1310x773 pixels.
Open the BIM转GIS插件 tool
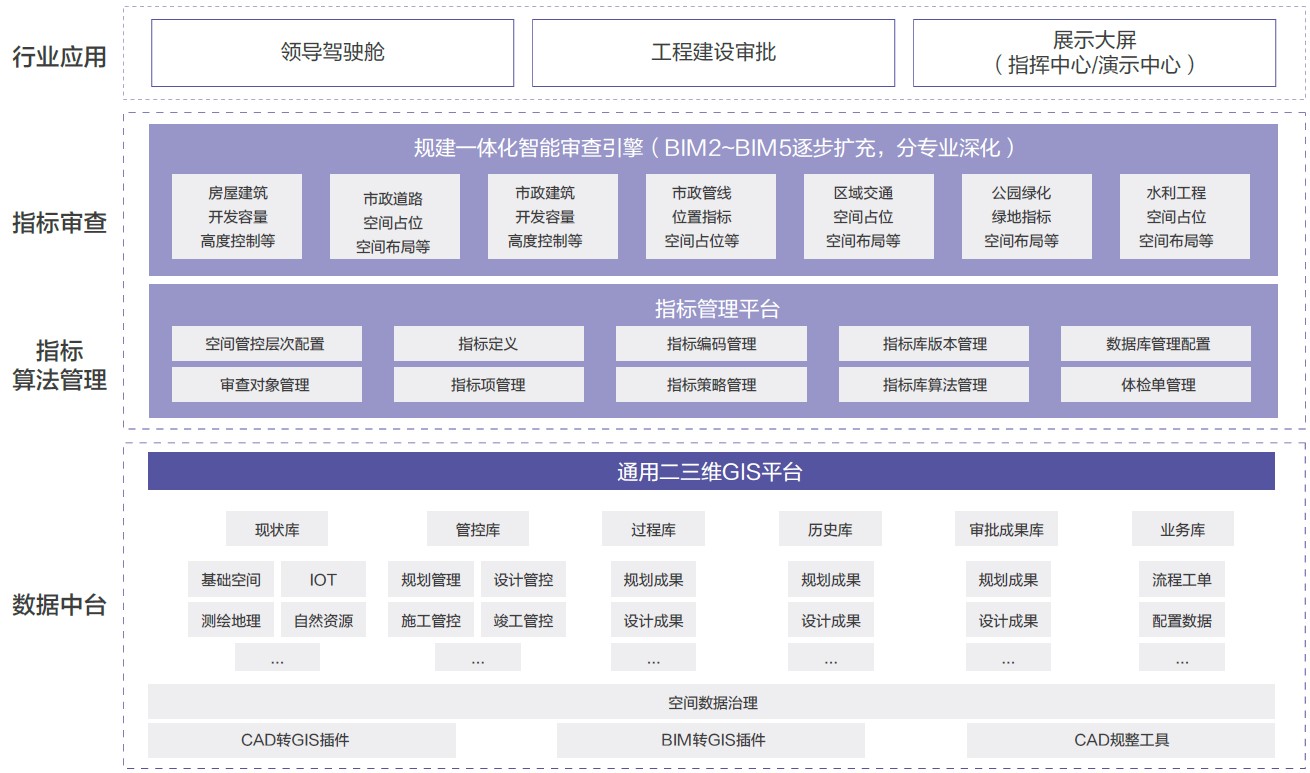coord(711,741)
